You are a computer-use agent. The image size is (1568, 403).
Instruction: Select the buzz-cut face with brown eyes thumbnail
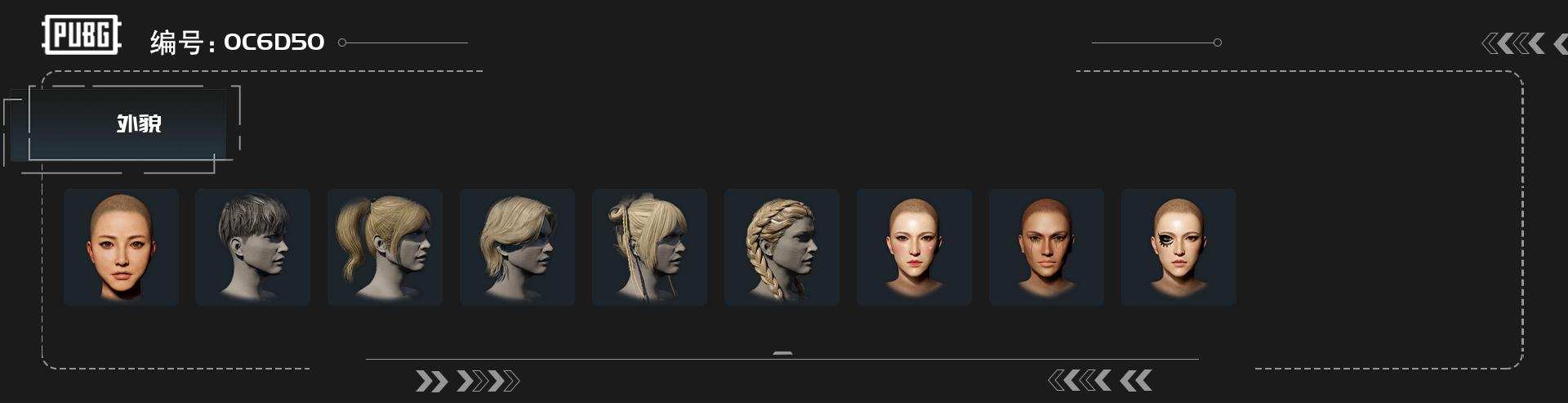pos(121,247)
